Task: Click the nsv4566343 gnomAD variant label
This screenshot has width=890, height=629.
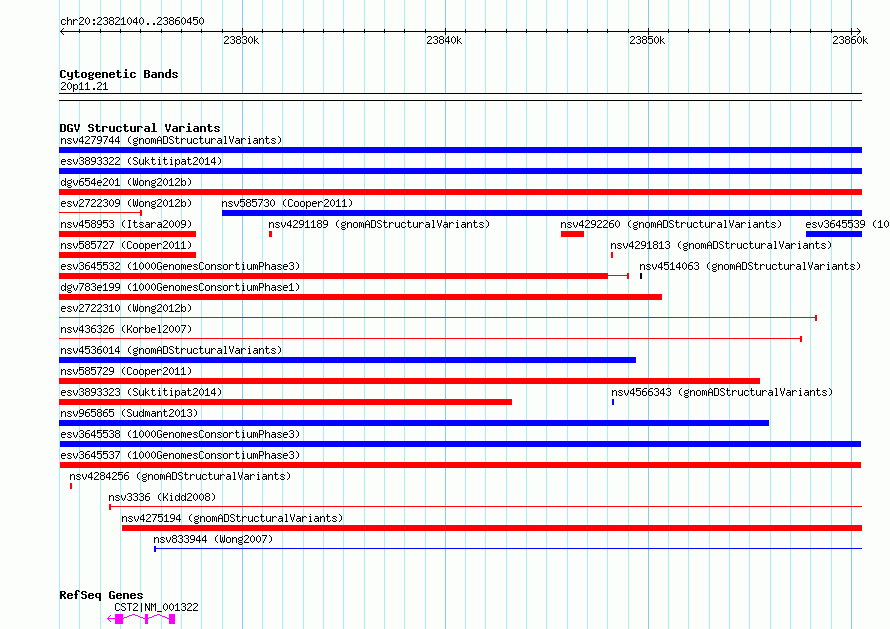Action: 722,392
